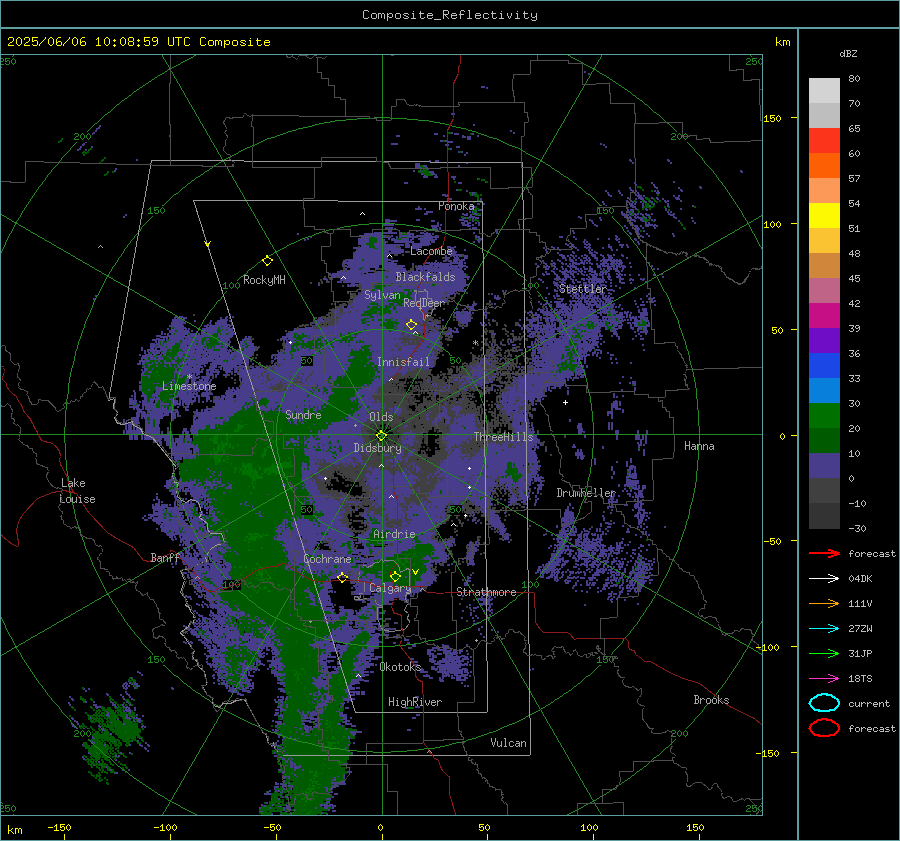
Task: Pick the blue 33–36 dBZ swatch
Action: [x=824, y=366]
